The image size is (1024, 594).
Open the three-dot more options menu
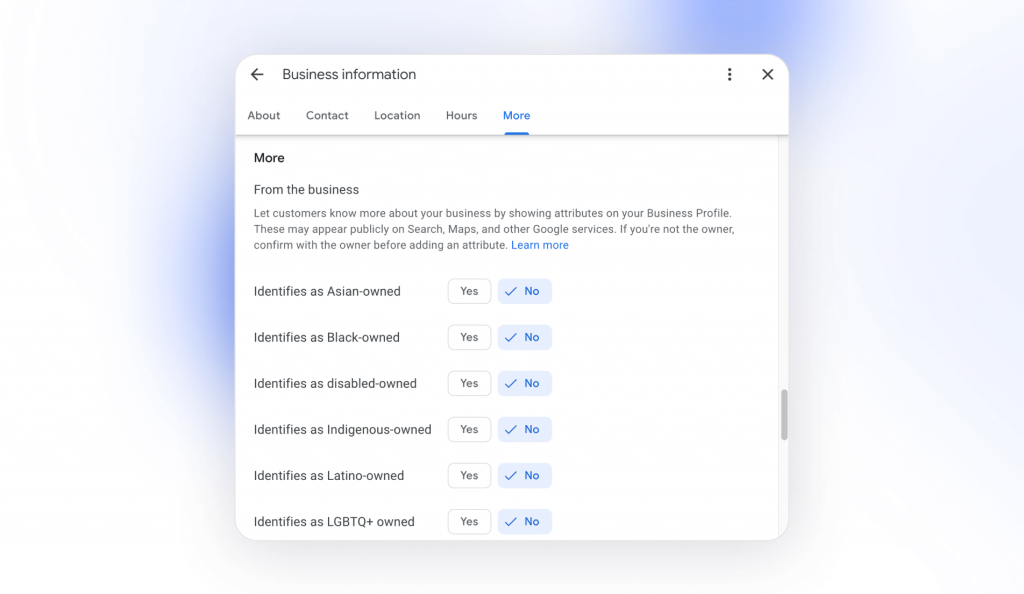tap(730, 75)
